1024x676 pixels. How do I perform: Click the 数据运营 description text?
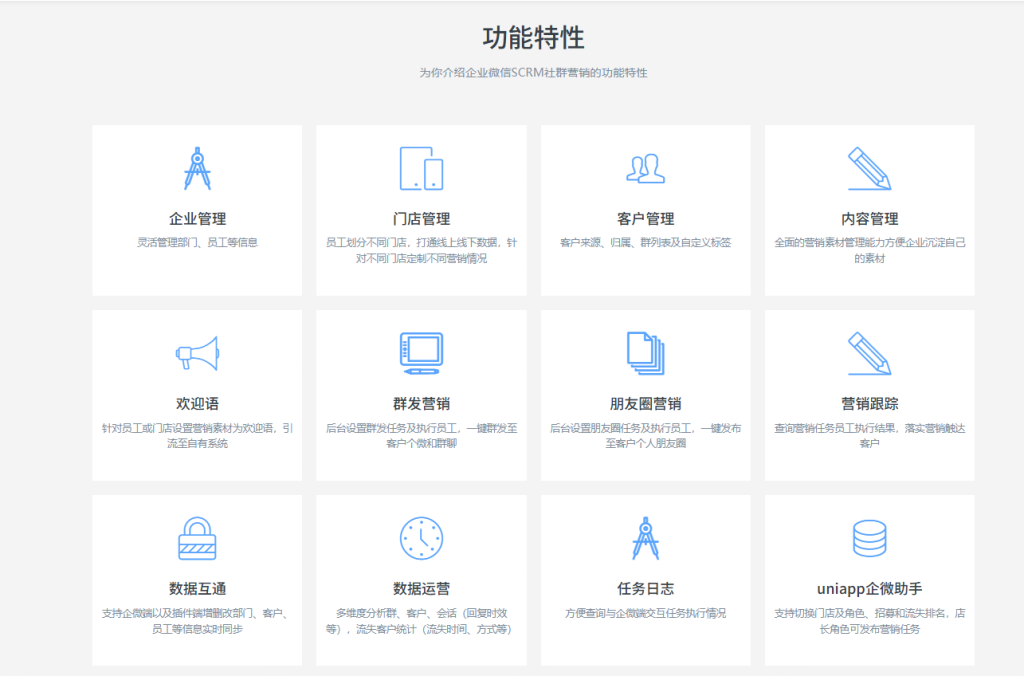pos(421,621)
